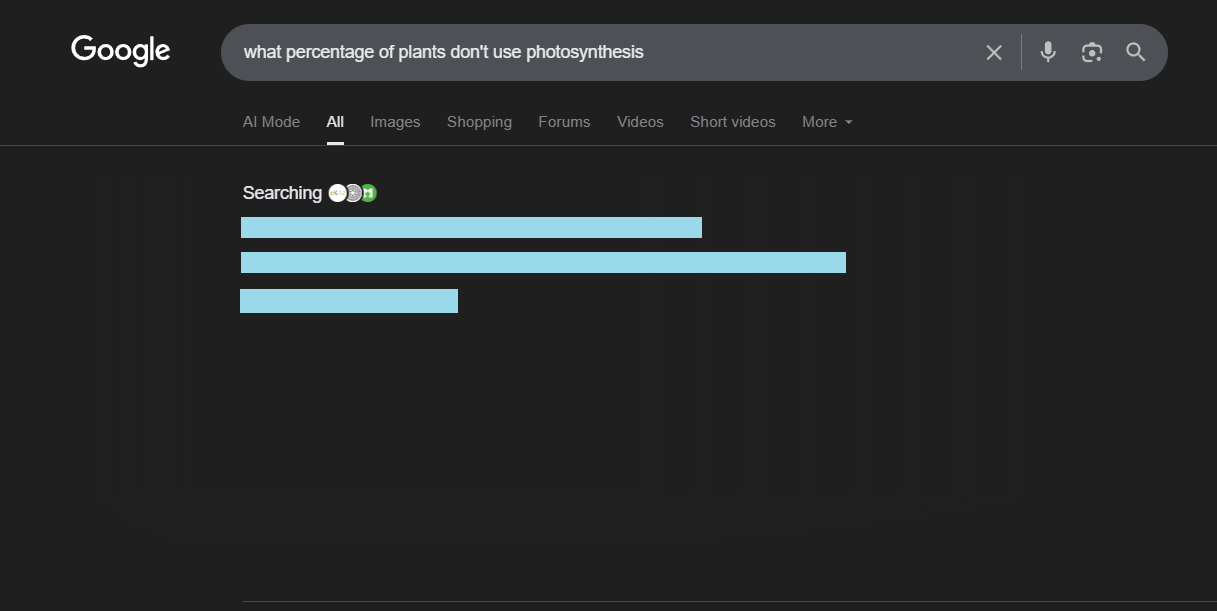Click the green source icon beside Searching

pos(369,193)
